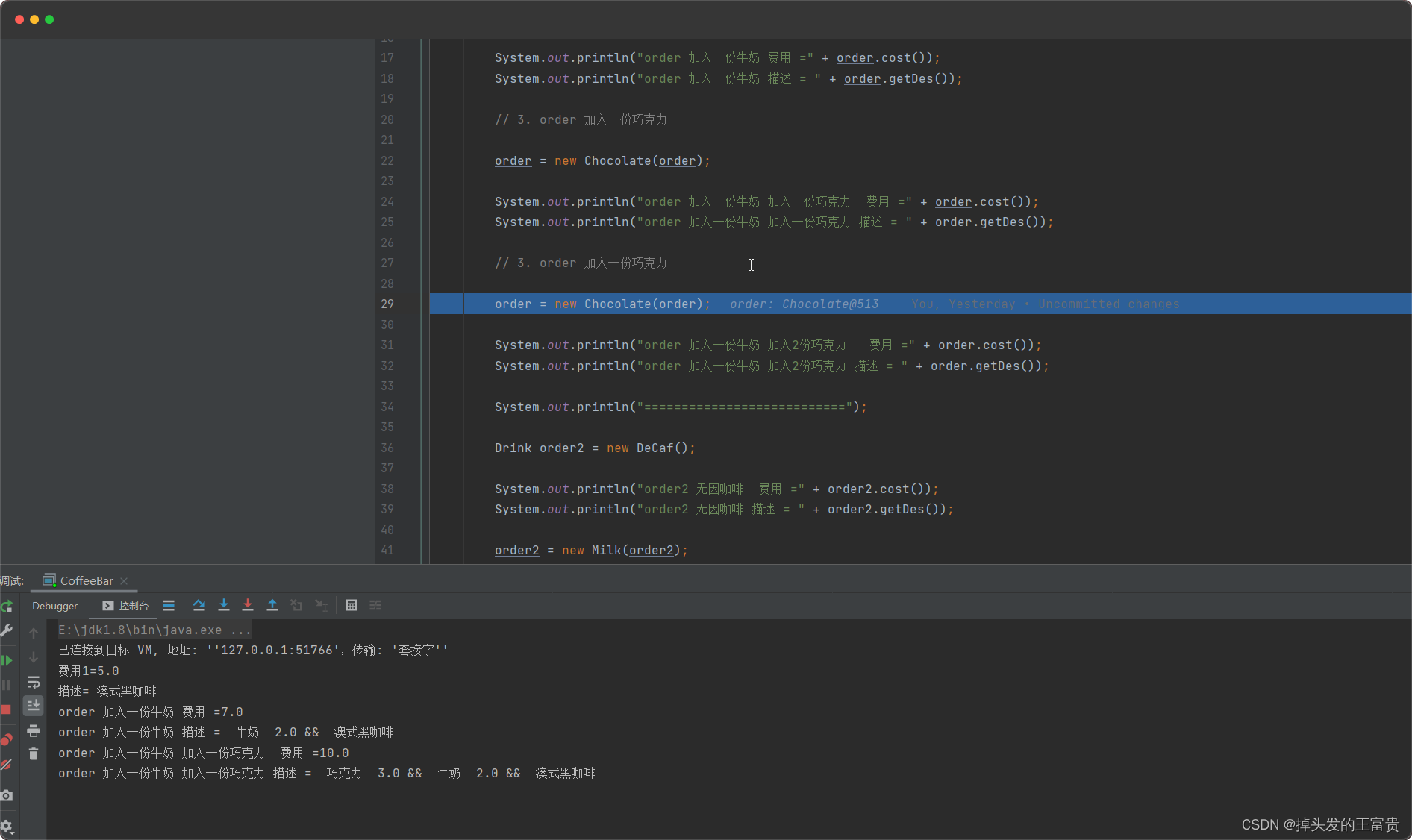This screenshot has width=1412, height=840.
Task: Resume program with the green play icon
Action: (x=7, y=660)
